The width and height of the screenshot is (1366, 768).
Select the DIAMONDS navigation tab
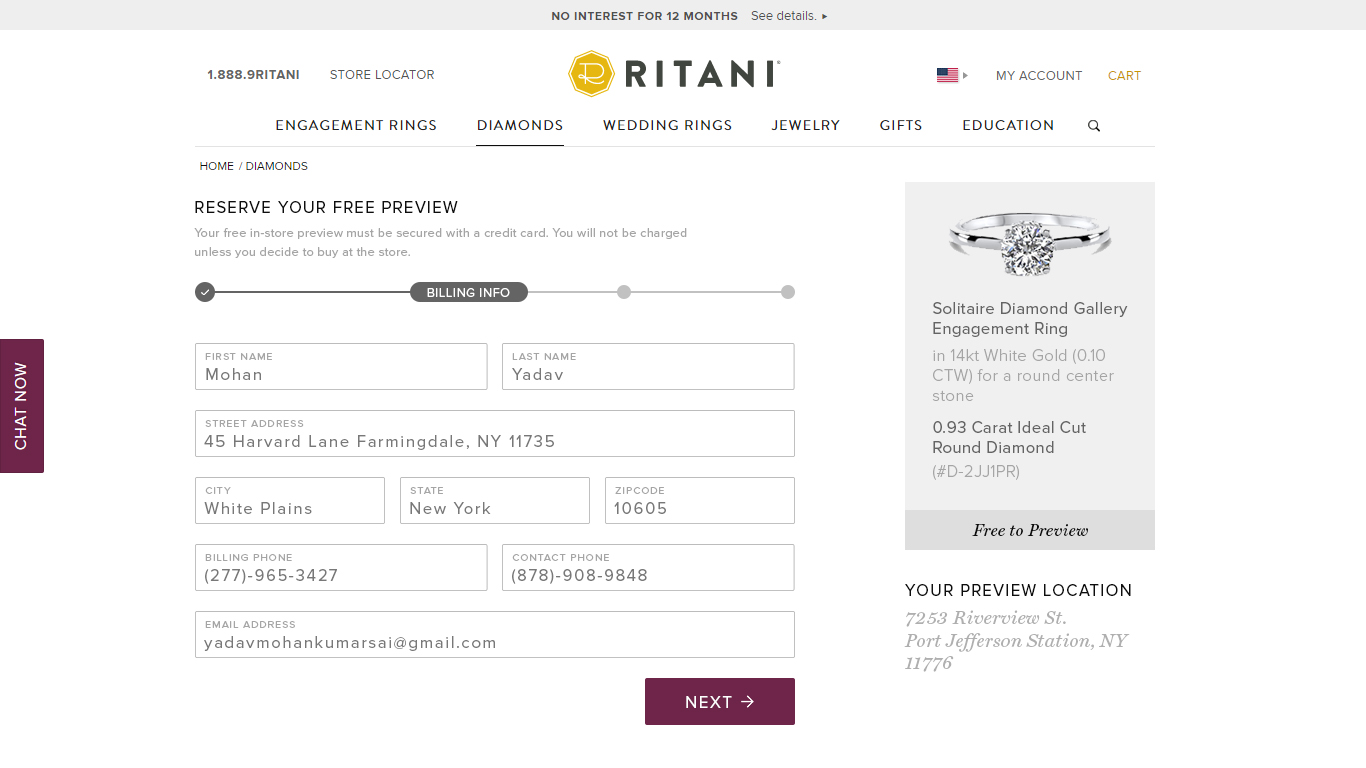click(x=519, y=125)
